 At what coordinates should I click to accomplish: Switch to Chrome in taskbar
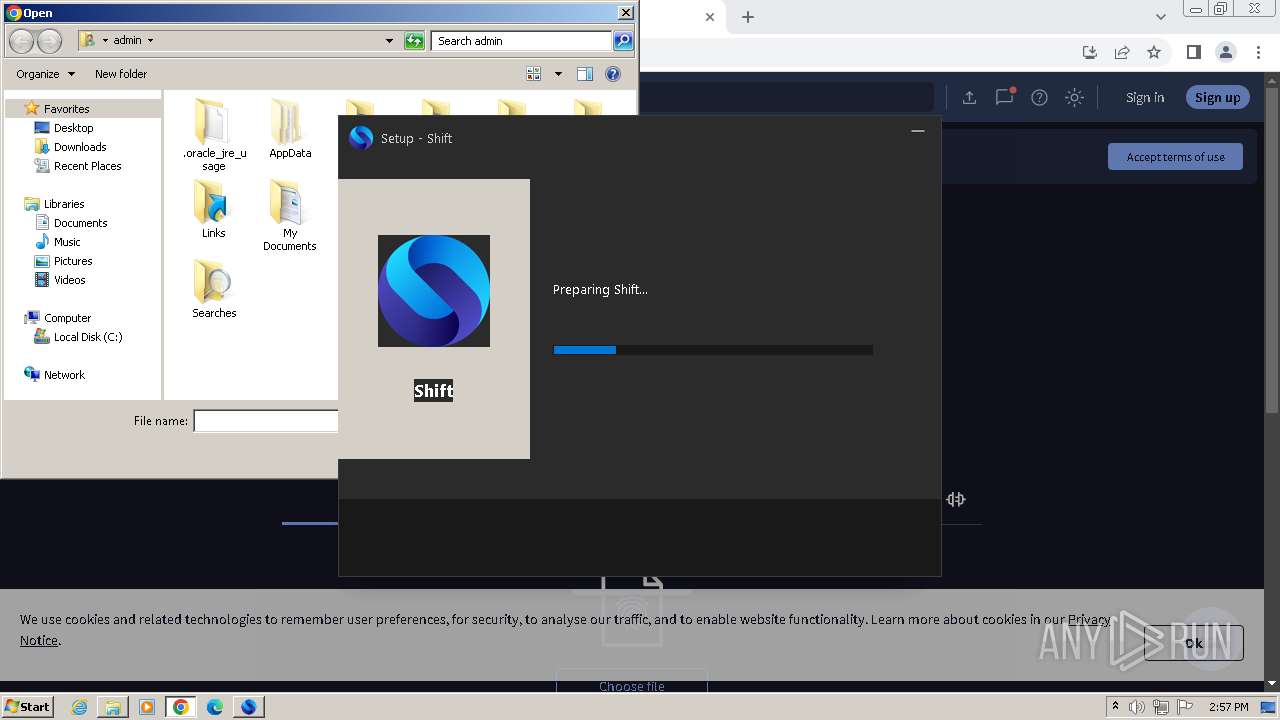(181, 707)
